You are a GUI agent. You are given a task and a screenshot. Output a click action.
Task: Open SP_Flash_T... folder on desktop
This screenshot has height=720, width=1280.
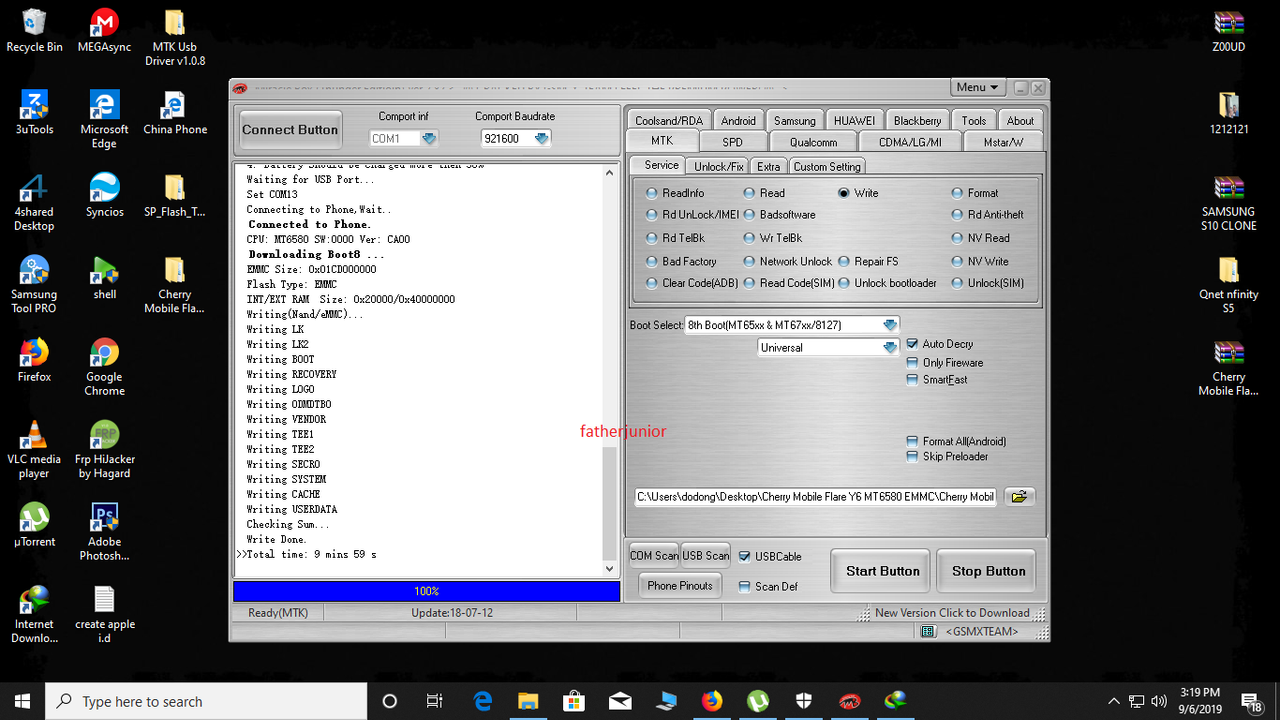pos(175,195)
